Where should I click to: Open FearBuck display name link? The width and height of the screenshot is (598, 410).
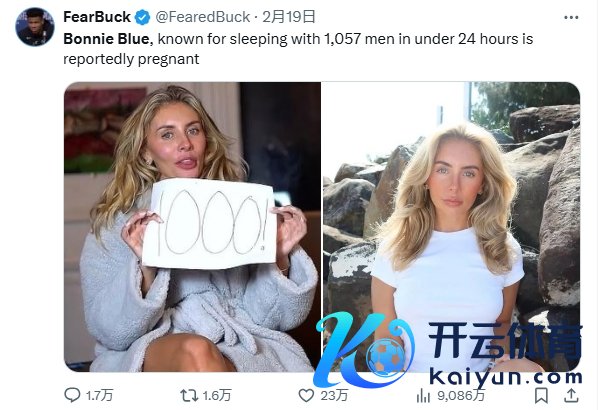click(97, 17)
